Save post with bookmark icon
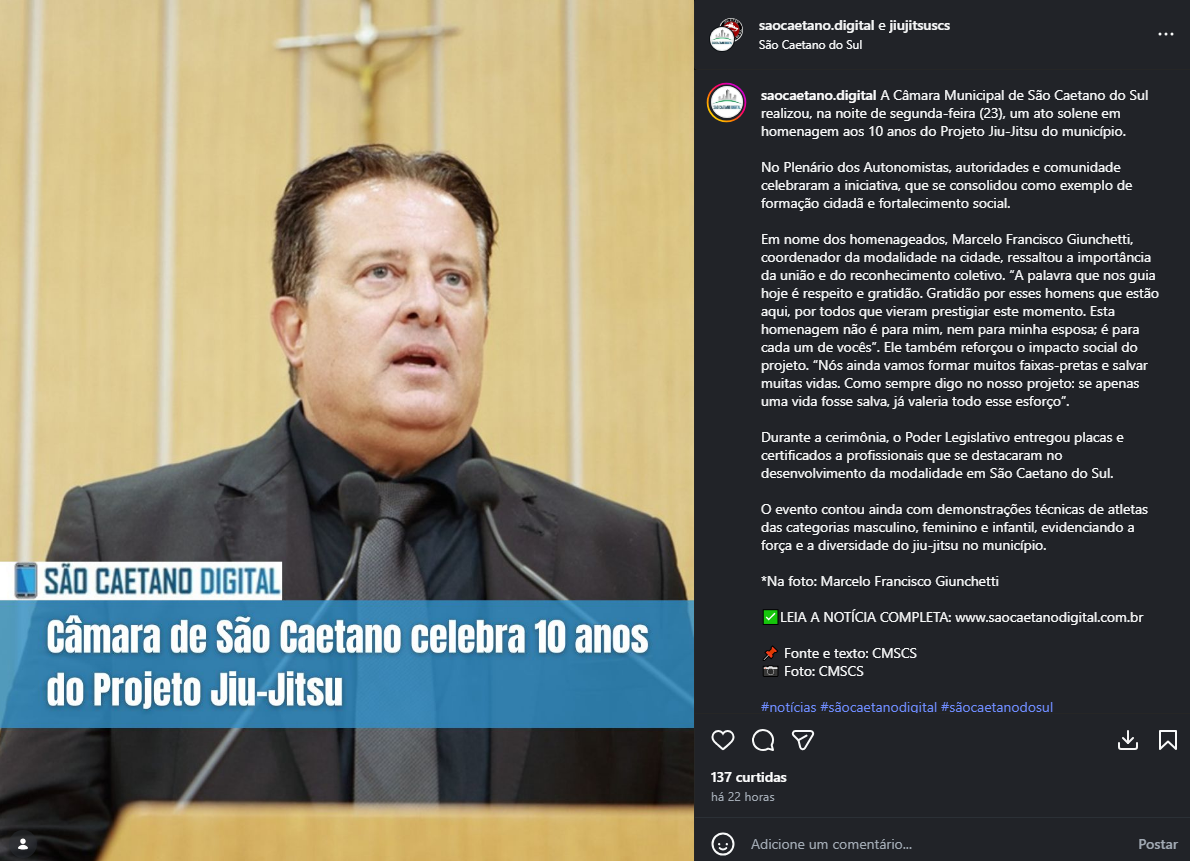This screenshot has width=1190, height=861. pos(1167,740)
